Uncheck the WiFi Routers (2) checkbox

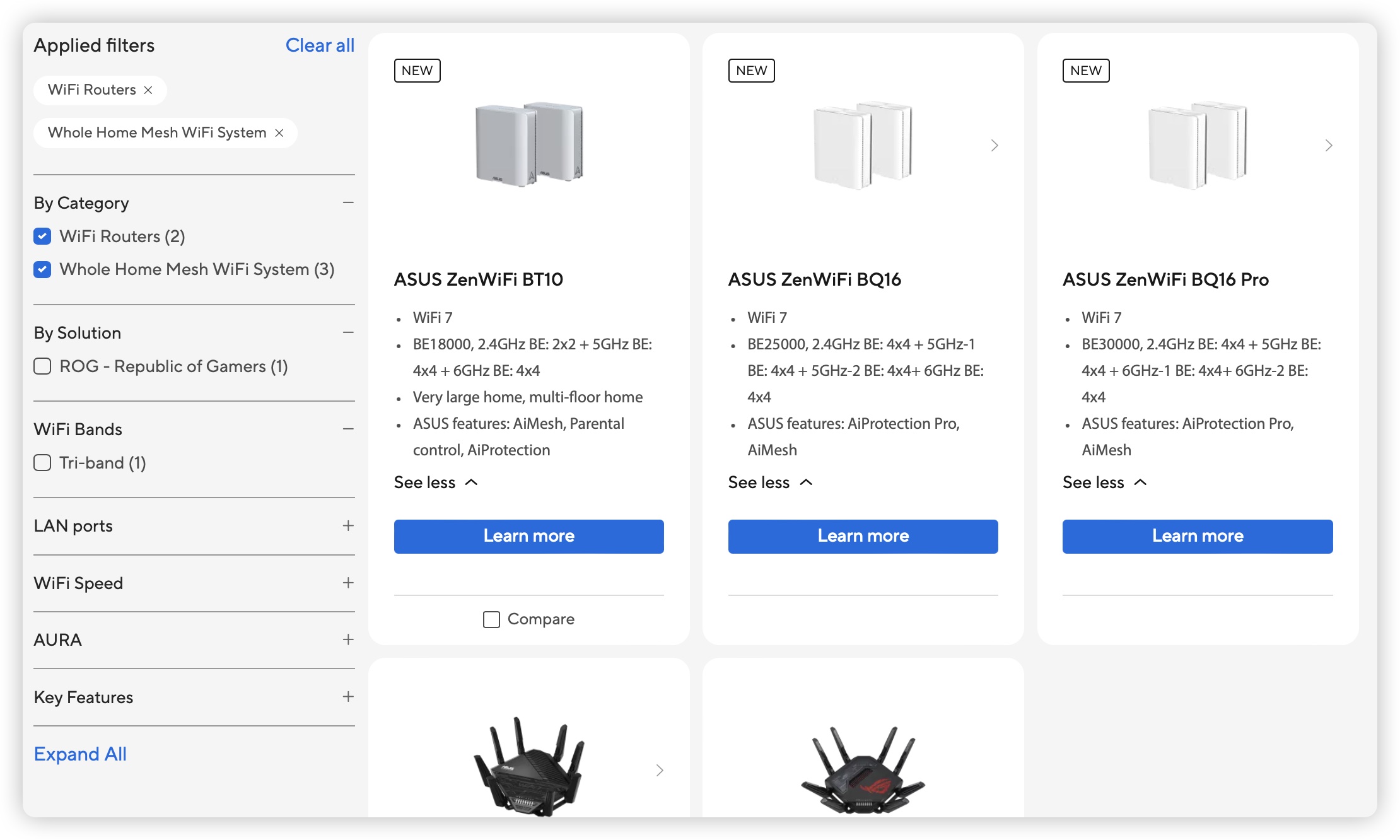(x=42, y=236)
